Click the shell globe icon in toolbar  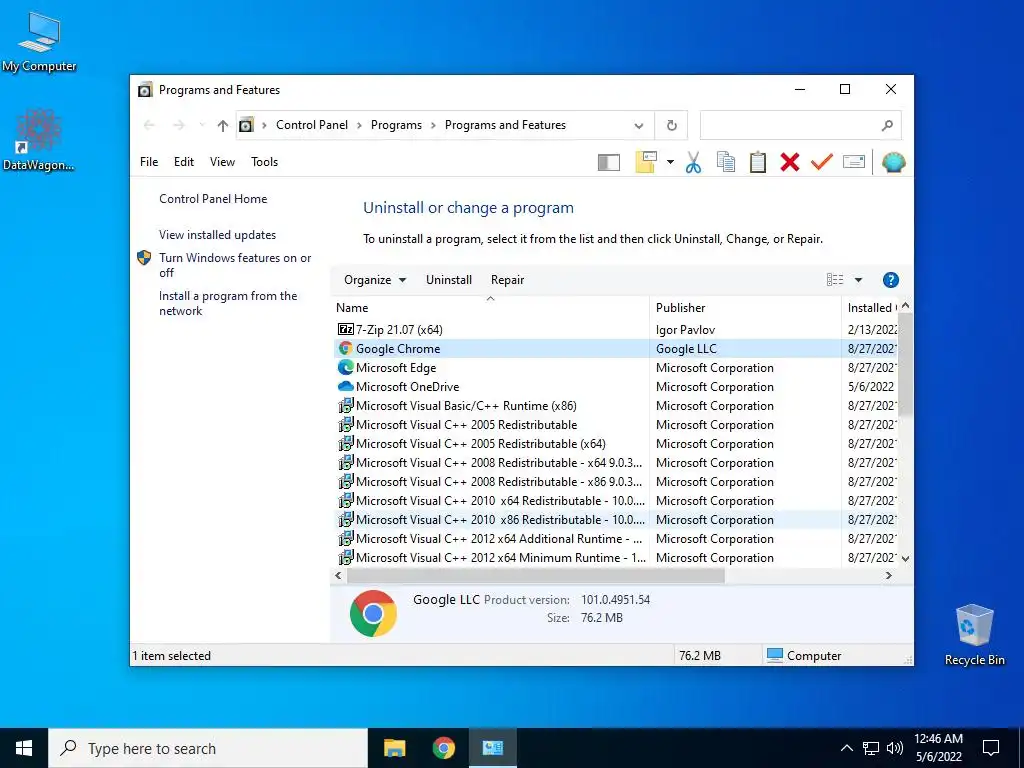893,162
